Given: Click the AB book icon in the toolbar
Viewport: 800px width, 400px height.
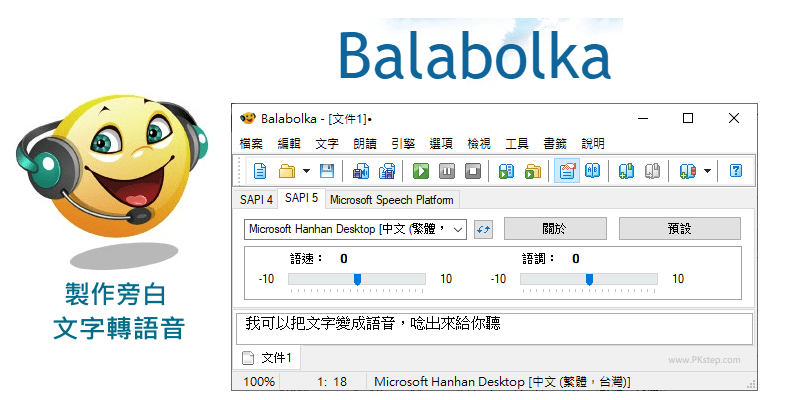Looking at the screenshot, I should 592,170.
